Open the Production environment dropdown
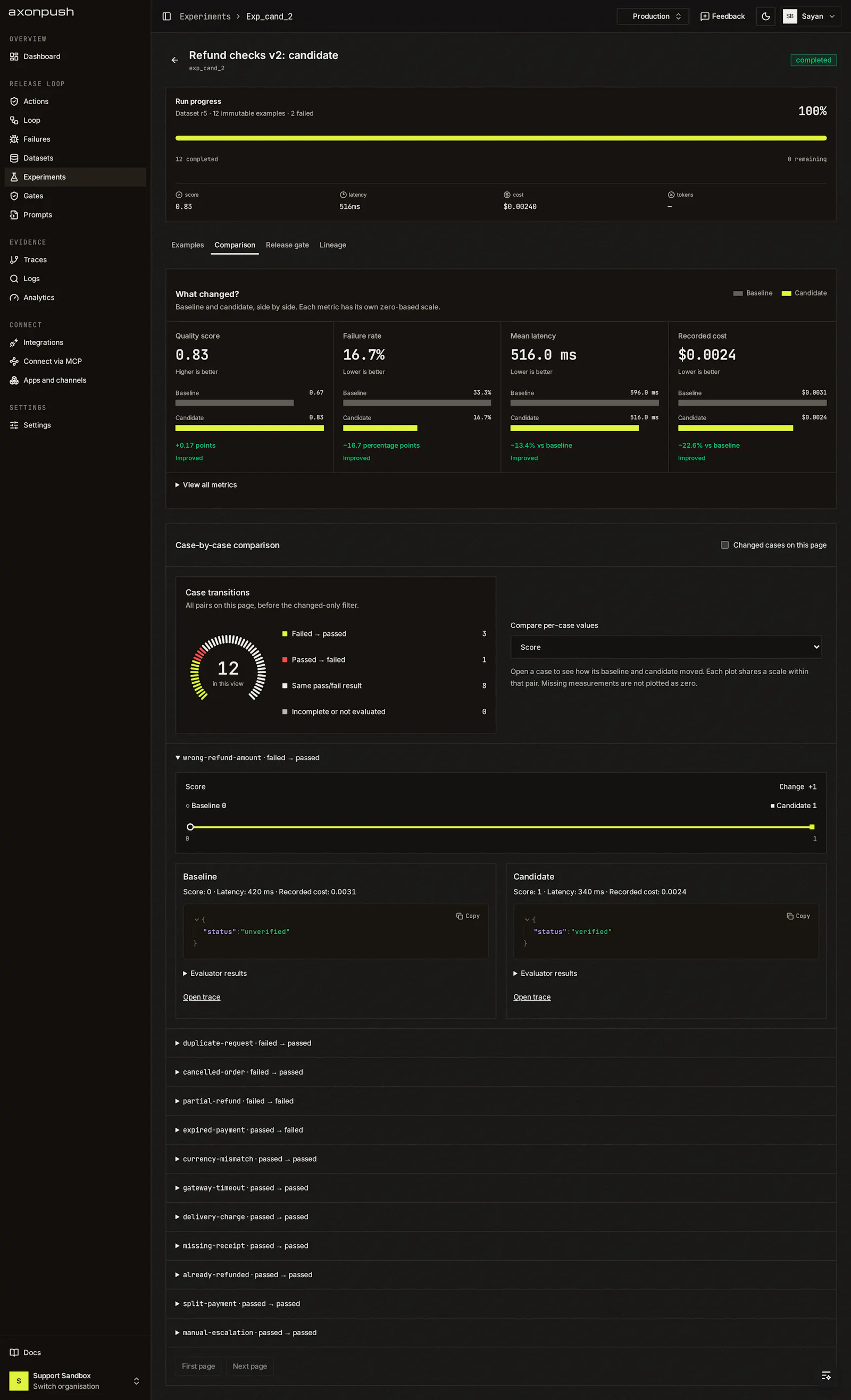 [x=653, y=16]
